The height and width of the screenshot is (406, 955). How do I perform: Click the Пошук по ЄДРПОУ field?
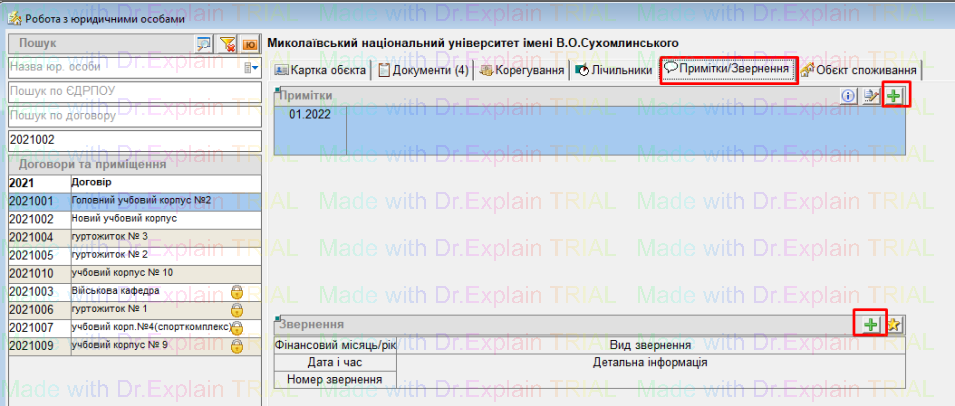pyautogui.click(x=133, y=91)
